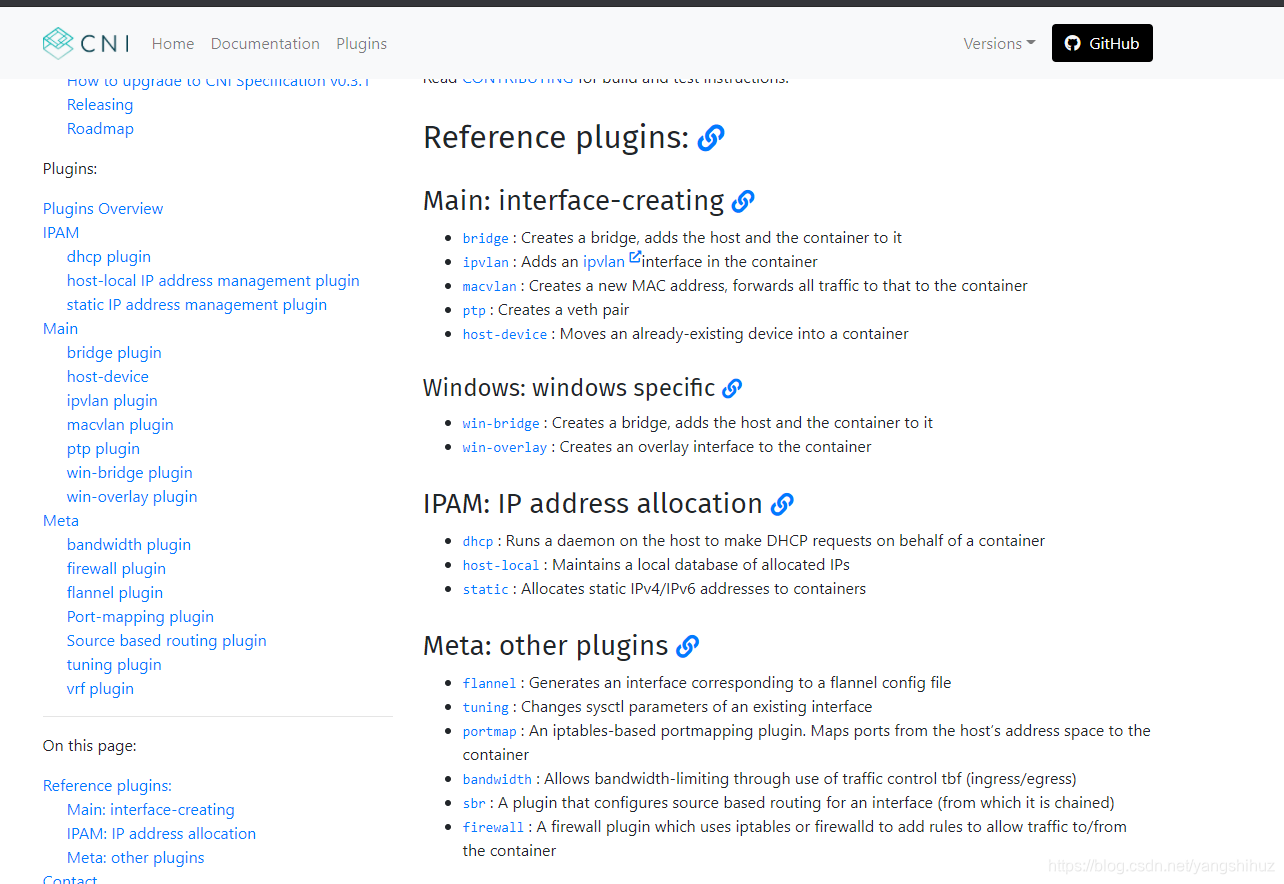Click the anchor icon beside Meta: other plugins
The height and width of the screenshot is (884, 1284).
point(688,647)
